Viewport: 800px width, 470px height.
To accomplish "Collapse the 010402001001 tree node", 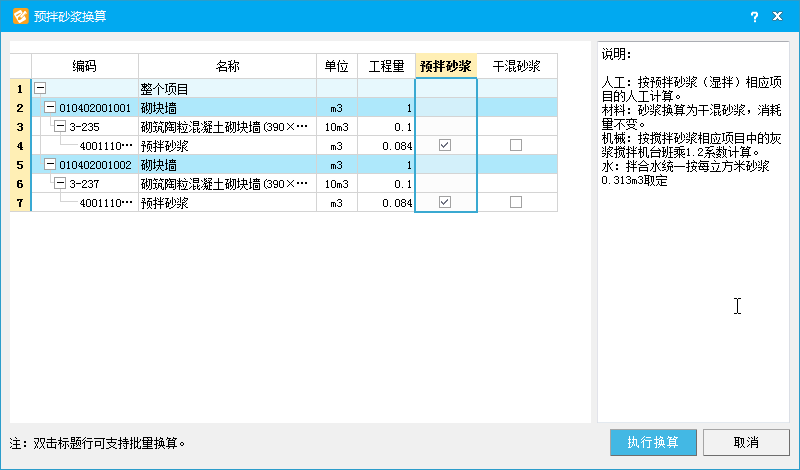I will pyautogui.click(x=50, y=108).
